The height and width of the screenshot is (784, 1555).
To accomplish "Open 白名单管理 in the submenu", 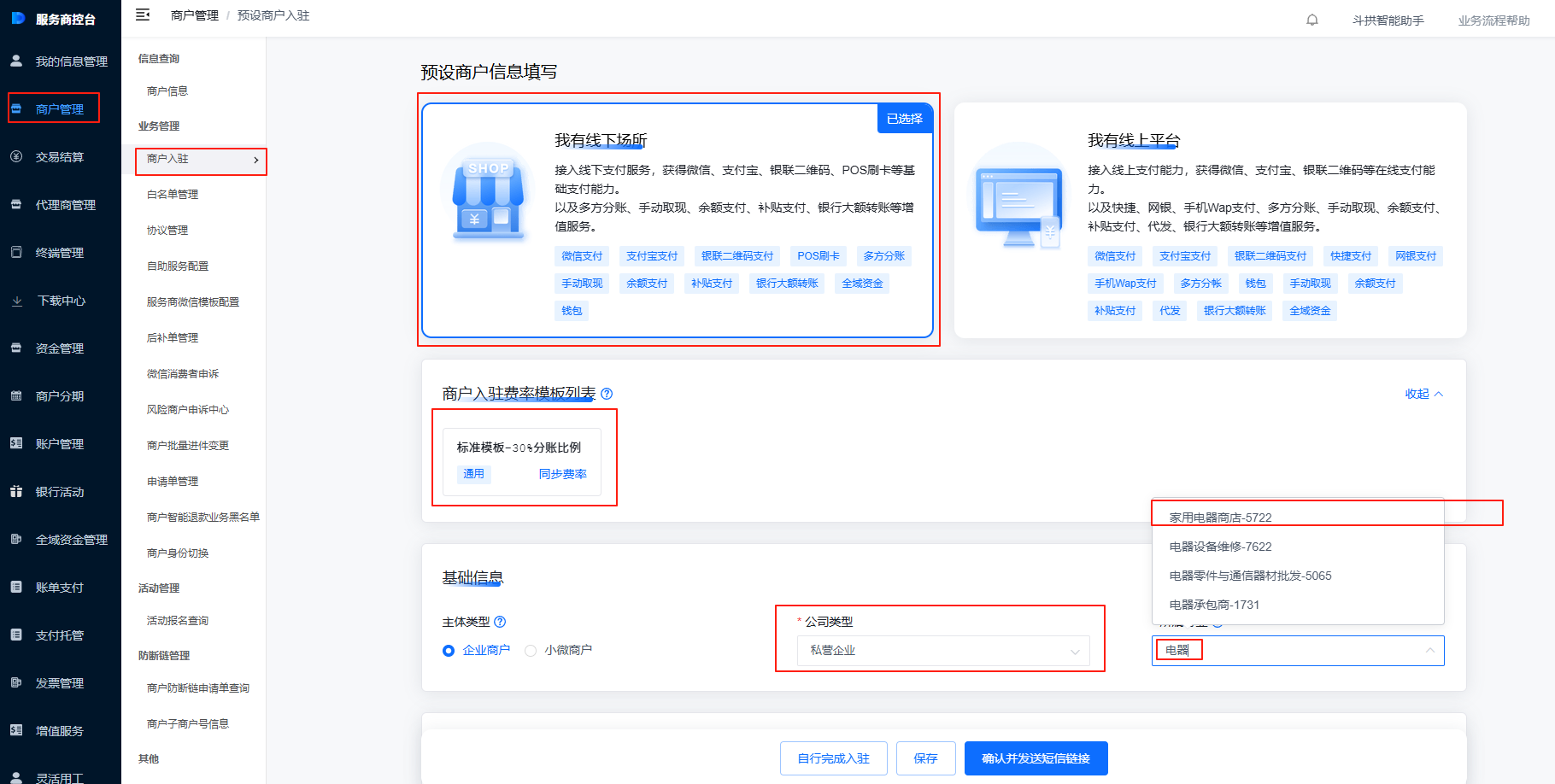I will coord(173,194).
